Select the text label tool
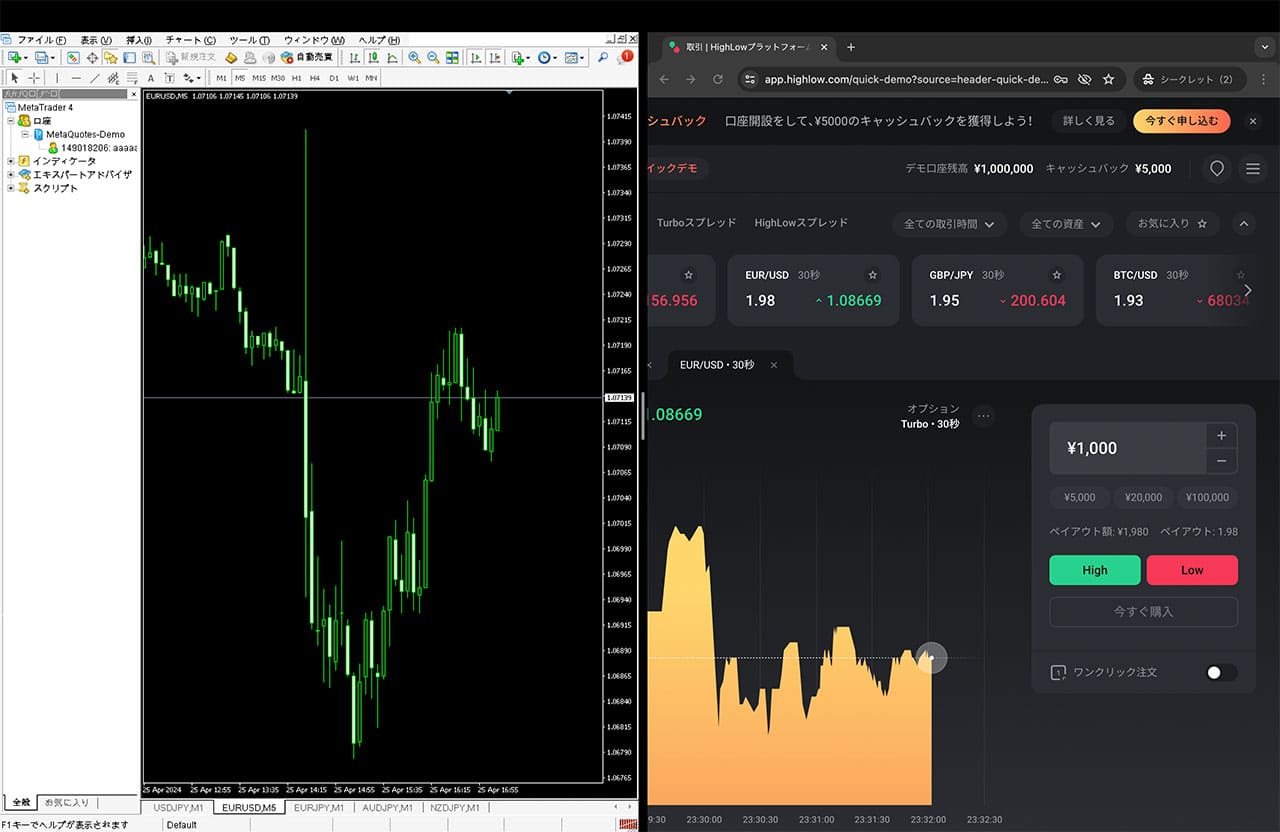 (169, 77)
